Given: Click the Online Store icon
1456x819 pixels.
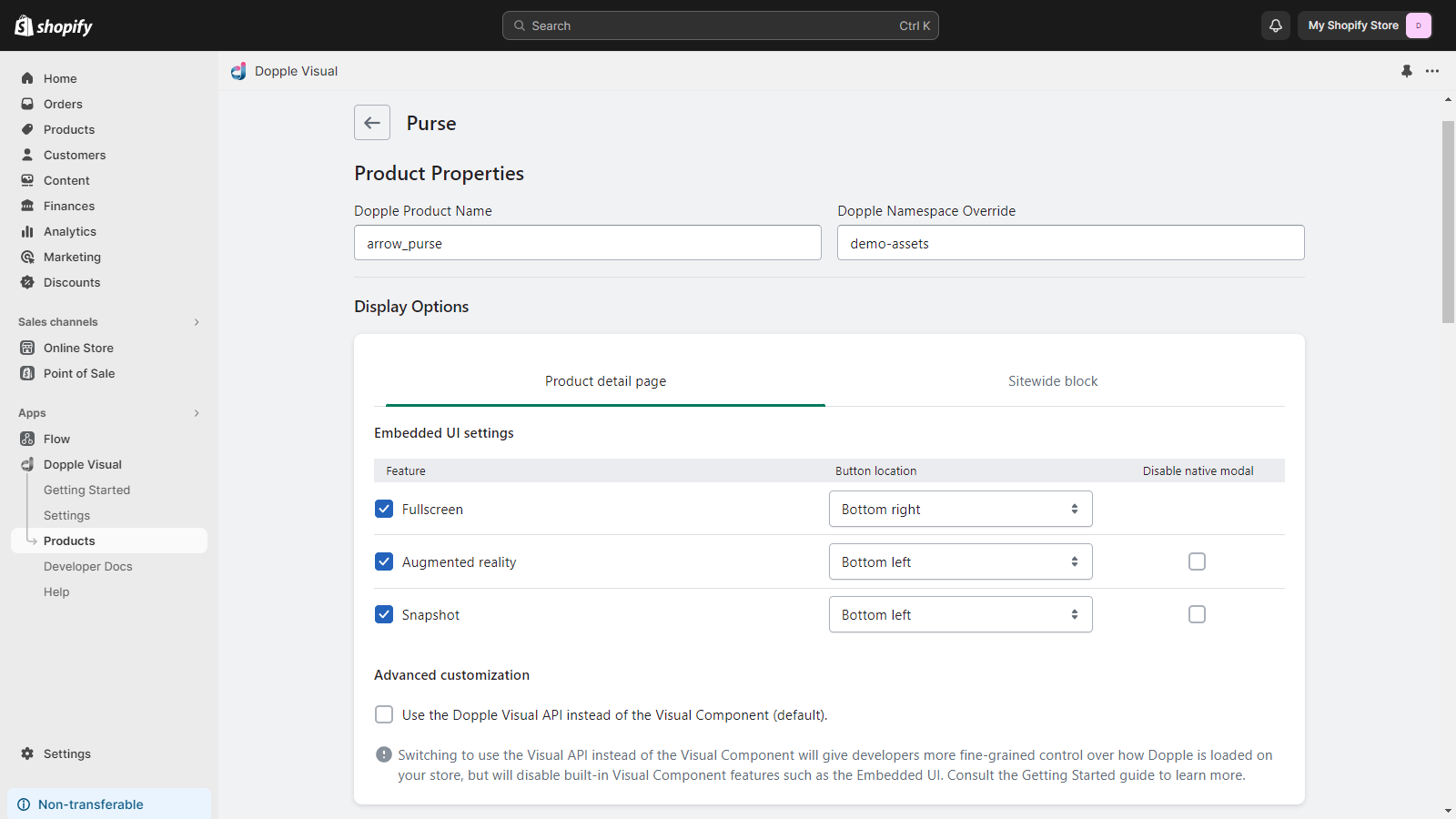Looking at the screenshot, I should (27, 348).
